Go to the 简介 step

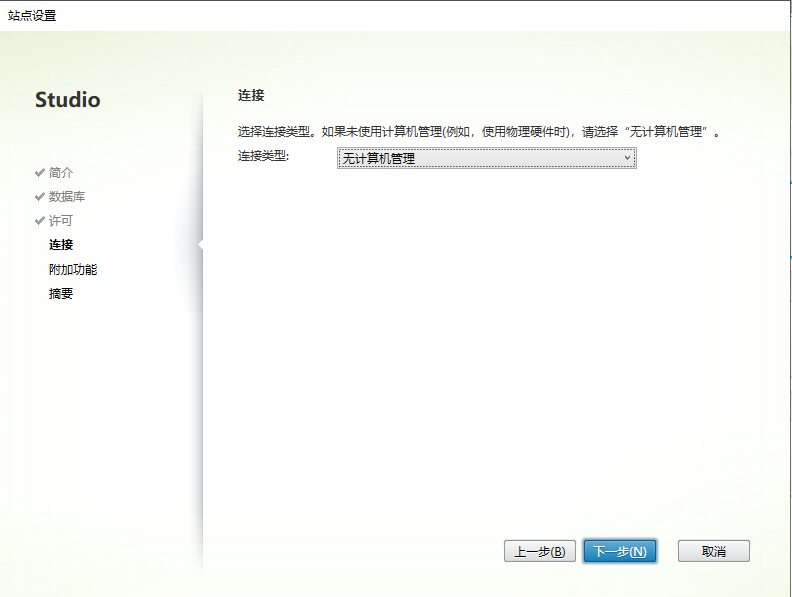pyautogui.click(x=61, y=172)
